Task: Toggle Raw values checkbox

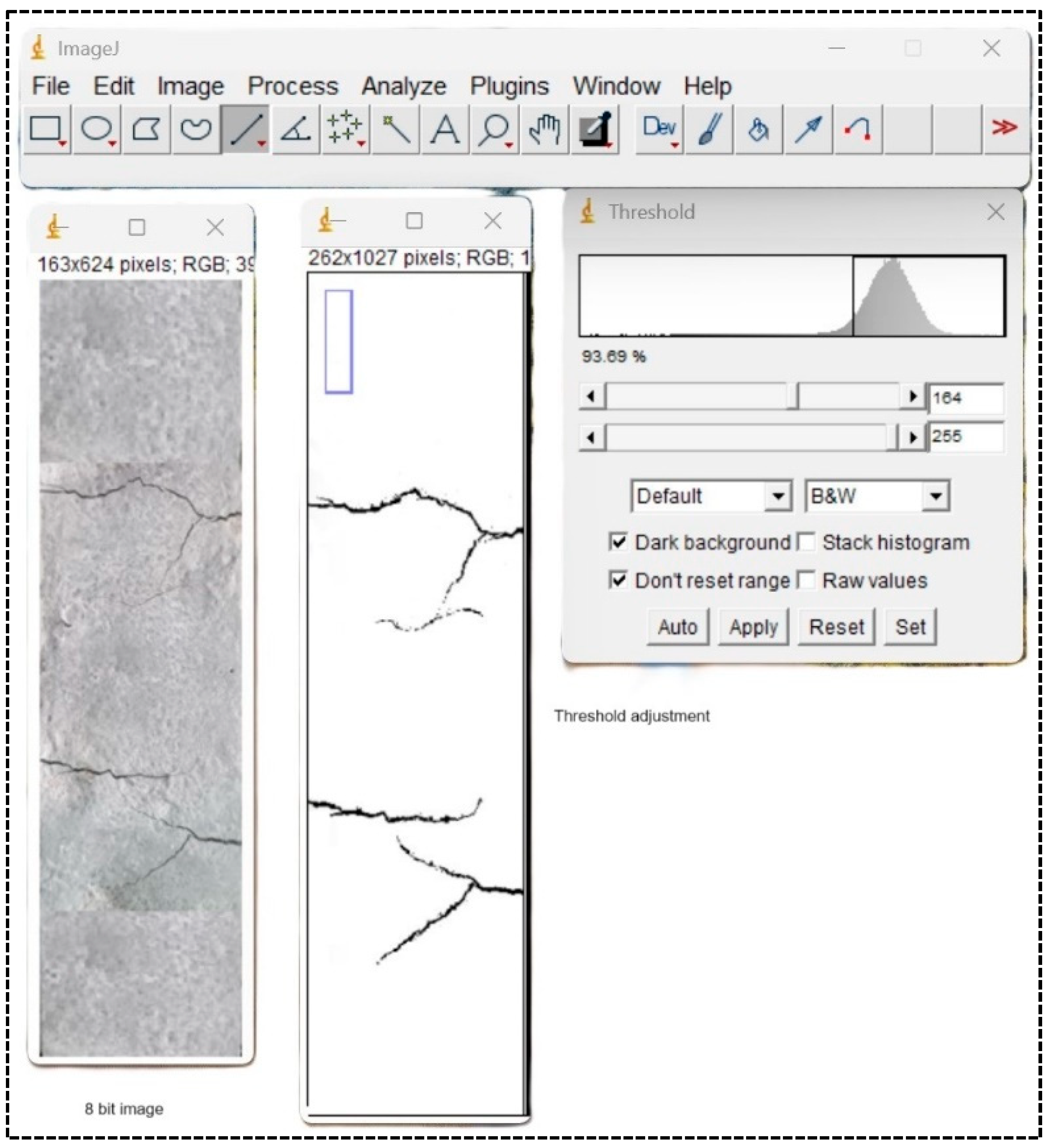Action: (x=807, y=581)
